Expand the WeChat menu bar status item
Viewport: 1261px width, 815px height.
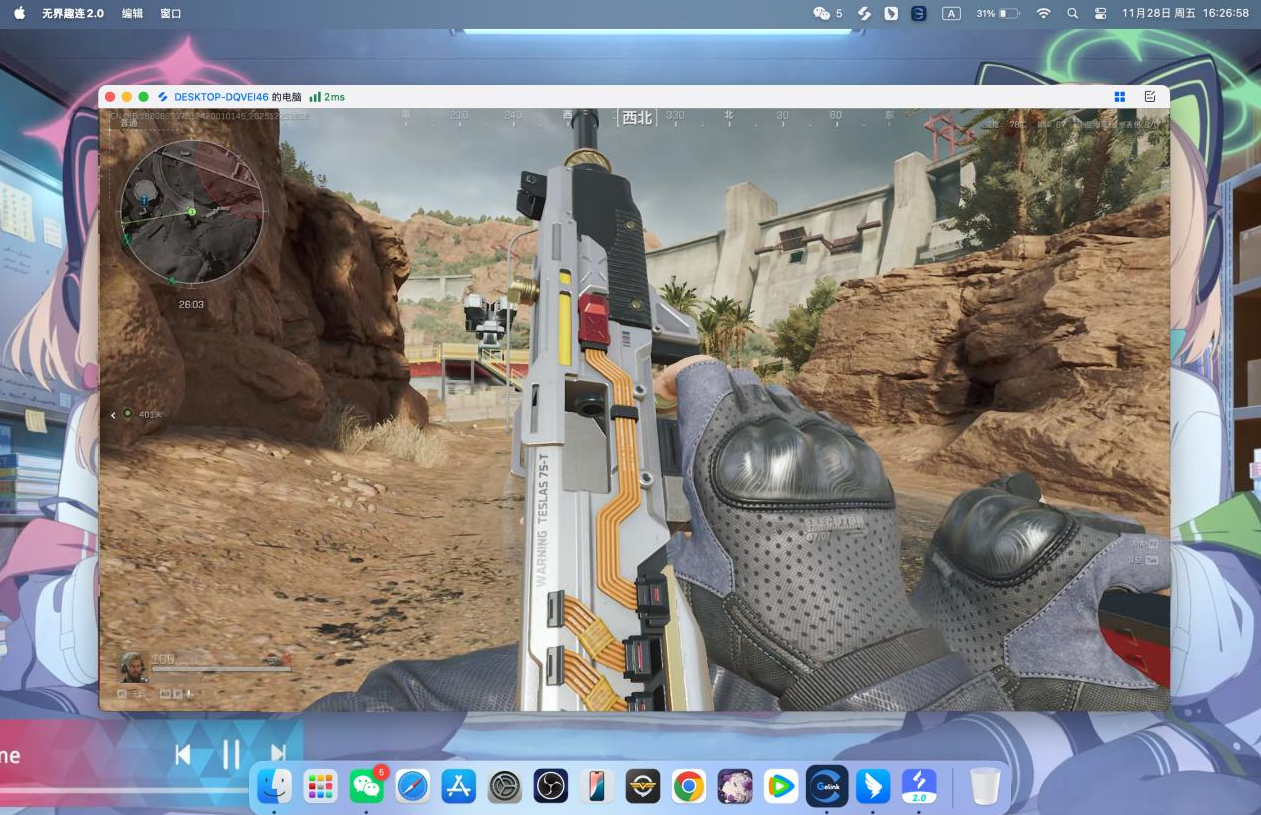827,13
